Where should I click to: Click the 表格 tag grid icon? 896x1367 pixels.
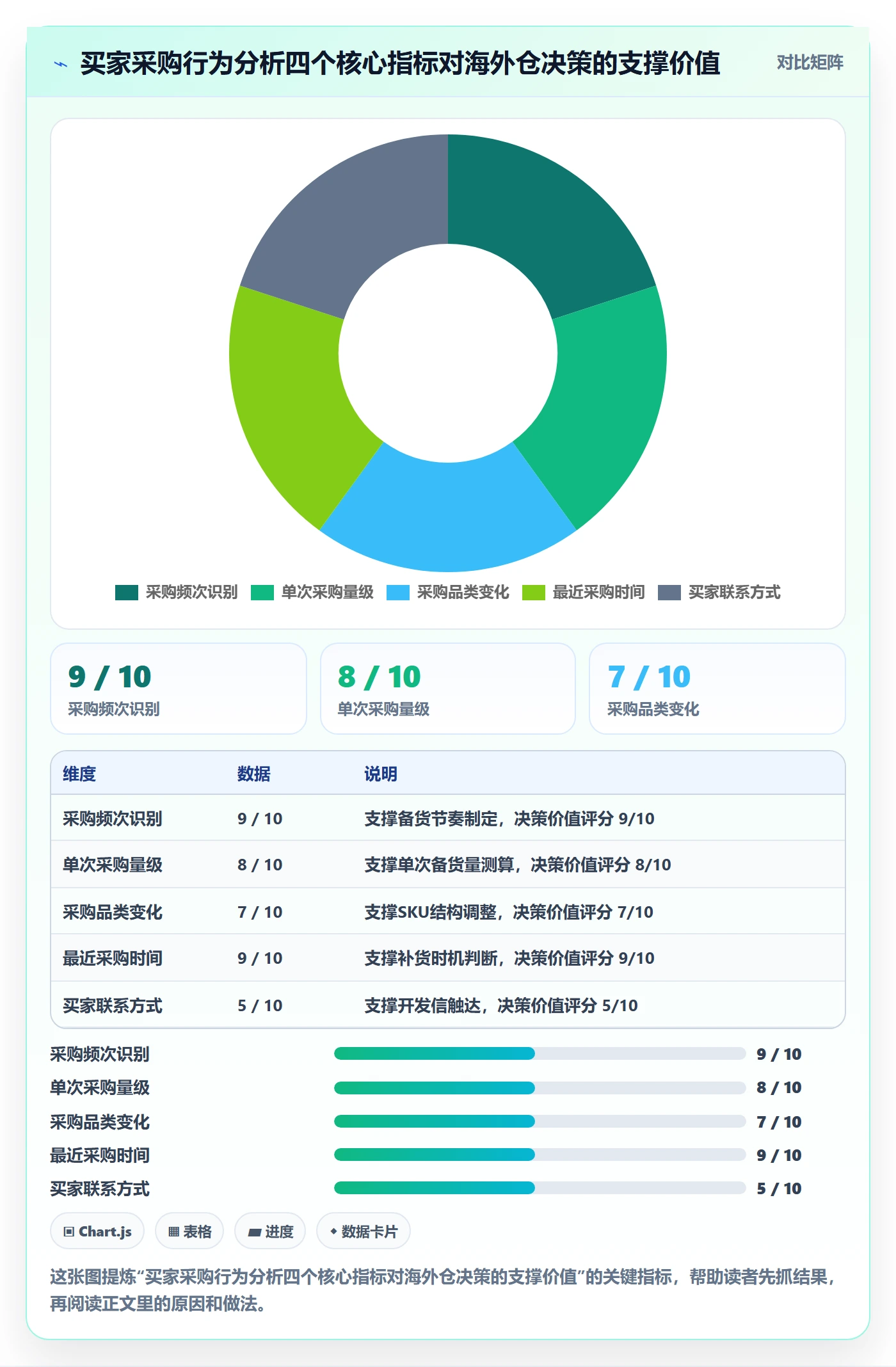[x=173, y=1232]
